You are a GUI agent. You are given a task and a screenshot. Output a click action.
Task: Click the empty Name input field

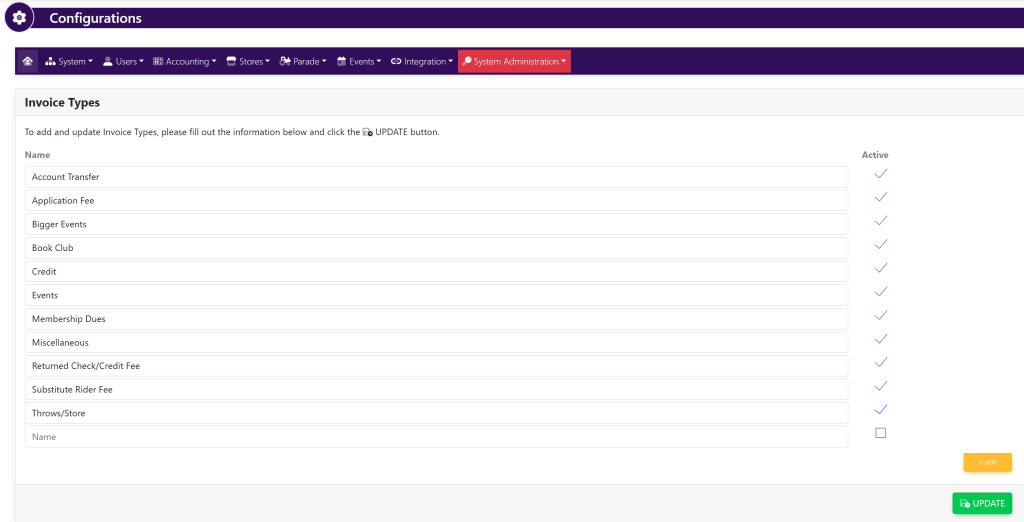436,437
